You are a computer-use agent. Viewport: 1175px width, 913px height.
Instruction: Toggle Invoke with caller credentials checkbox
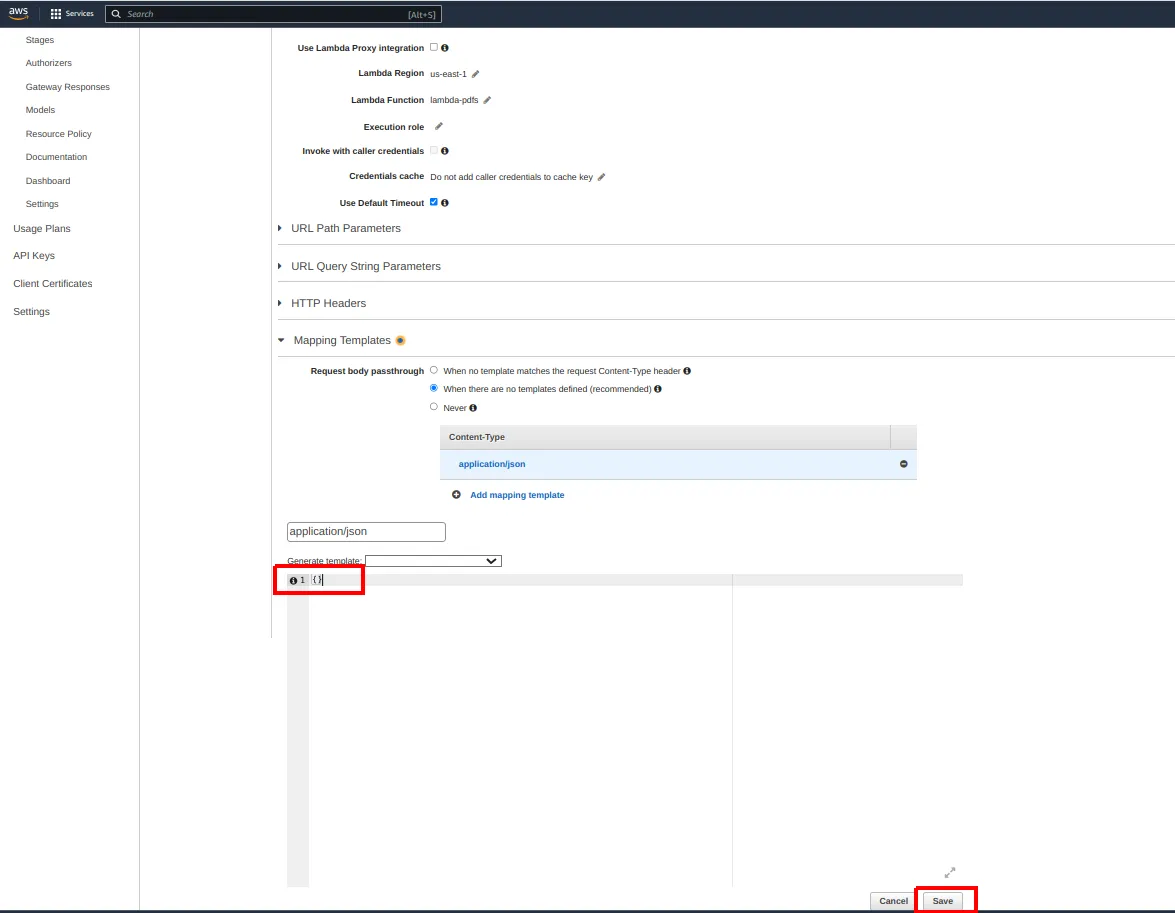tap(434, 151)
